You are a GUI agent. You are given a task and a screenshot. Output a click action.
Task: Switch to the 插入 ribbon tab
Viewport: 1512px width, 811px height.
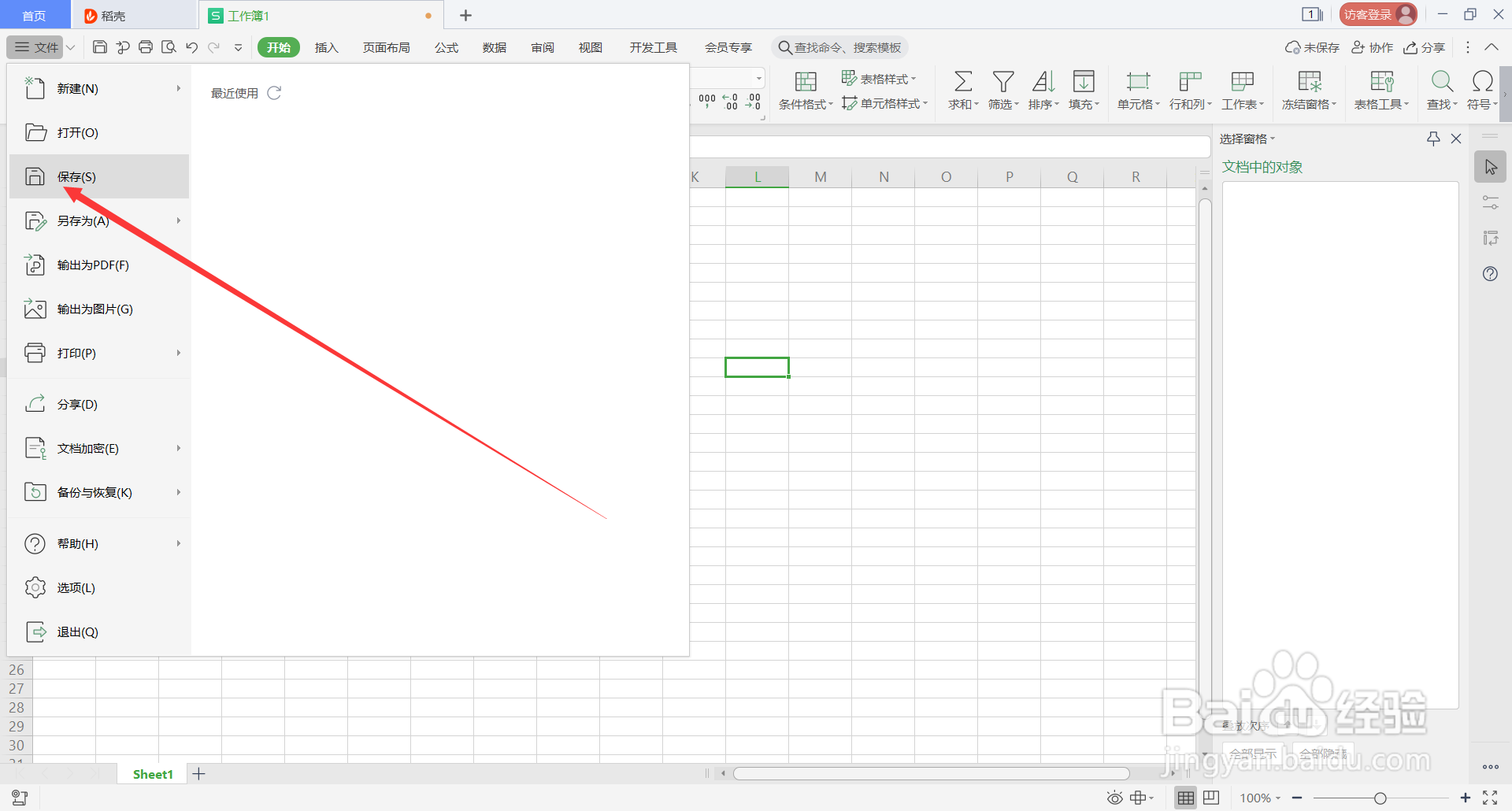pos(326,47)
